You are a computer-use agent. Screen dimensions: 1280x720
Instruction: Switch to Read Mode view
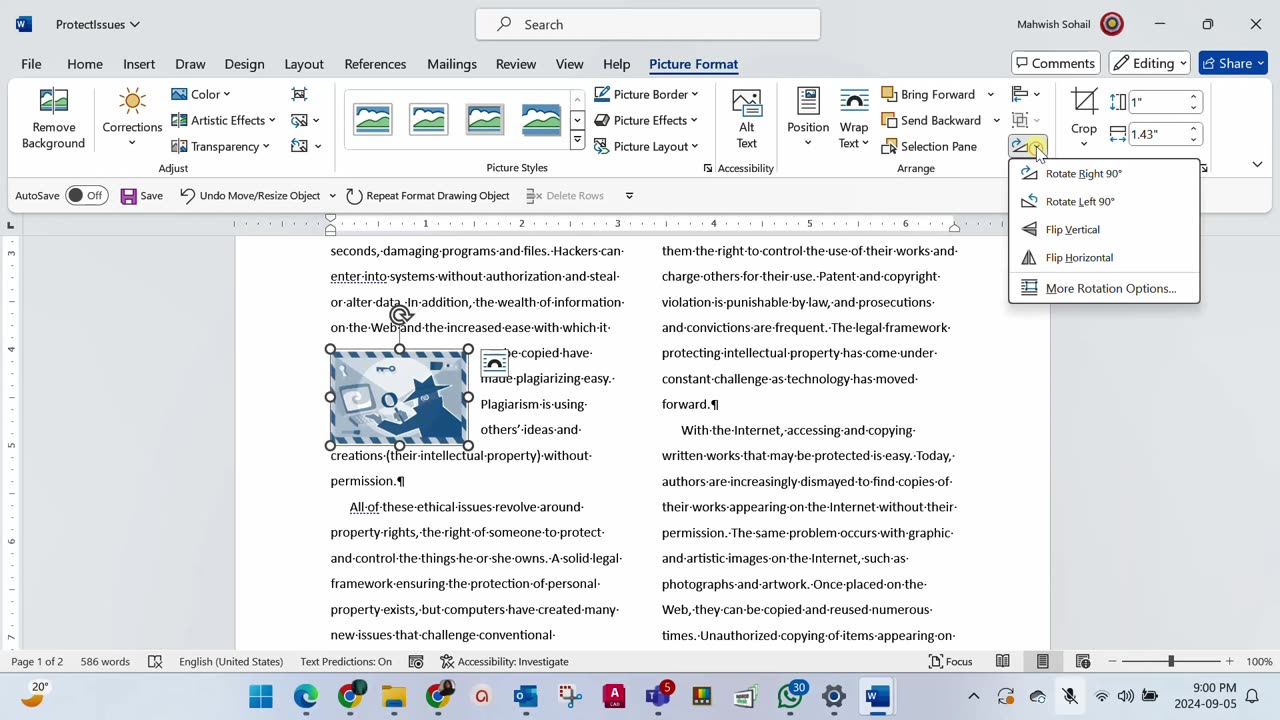[x=1002, y=661]
